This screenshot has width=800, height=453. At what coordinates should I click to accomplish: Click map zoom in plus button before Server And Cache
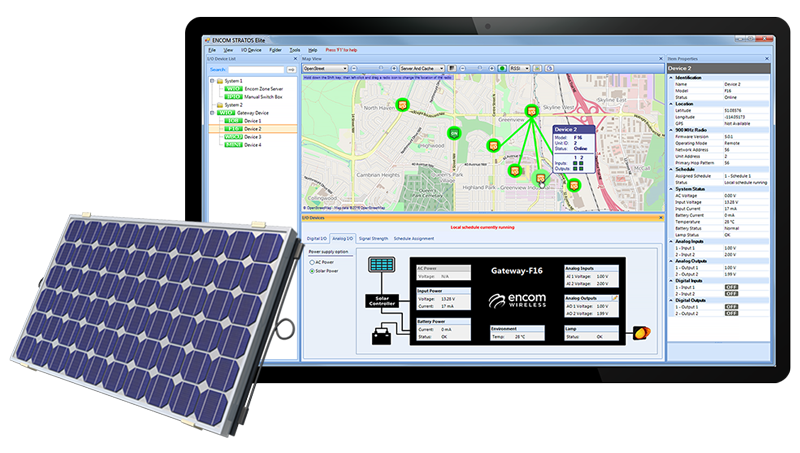[x=394, y=68]
